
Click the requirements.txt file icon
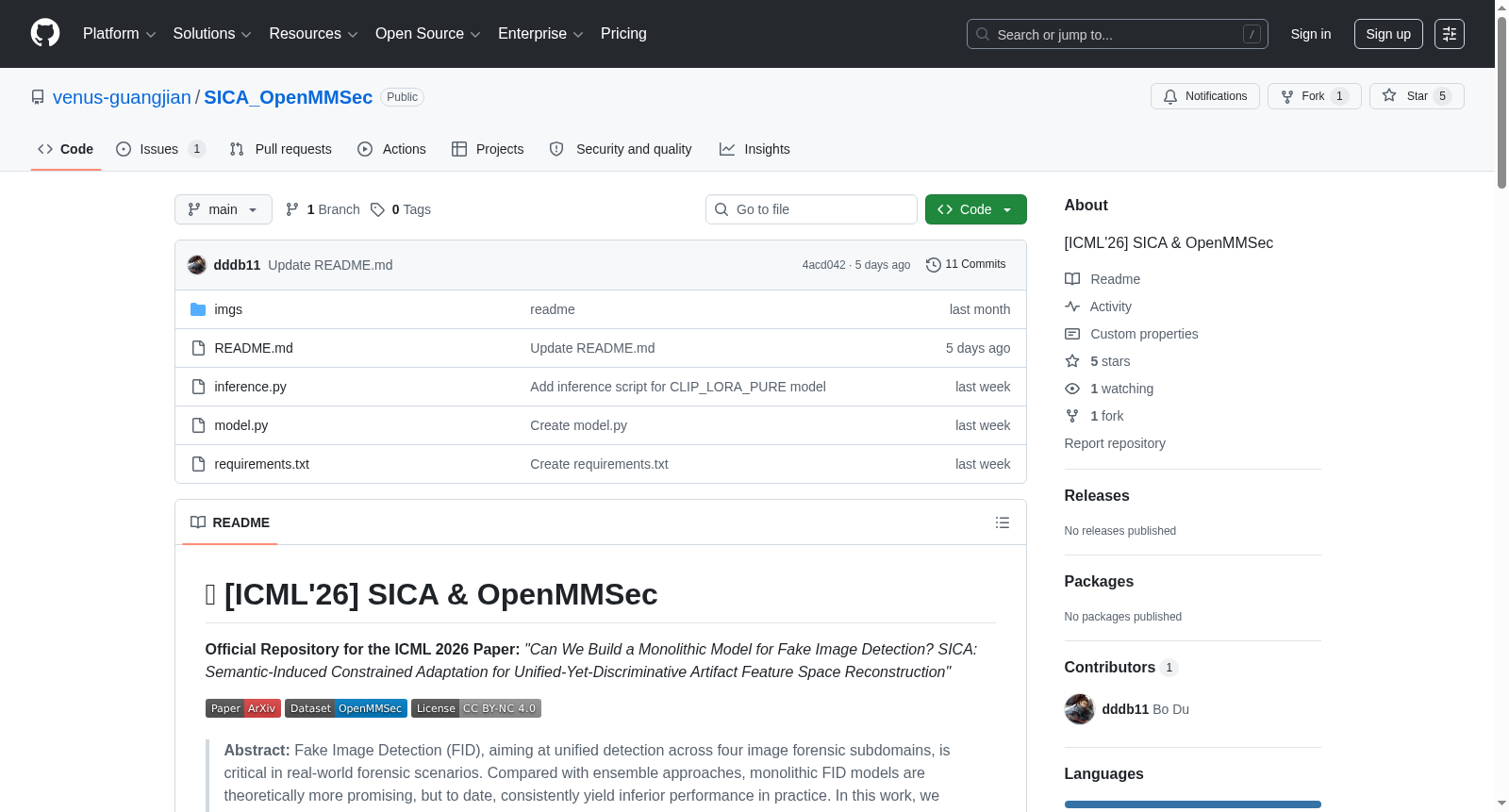(x=198, y=464)
